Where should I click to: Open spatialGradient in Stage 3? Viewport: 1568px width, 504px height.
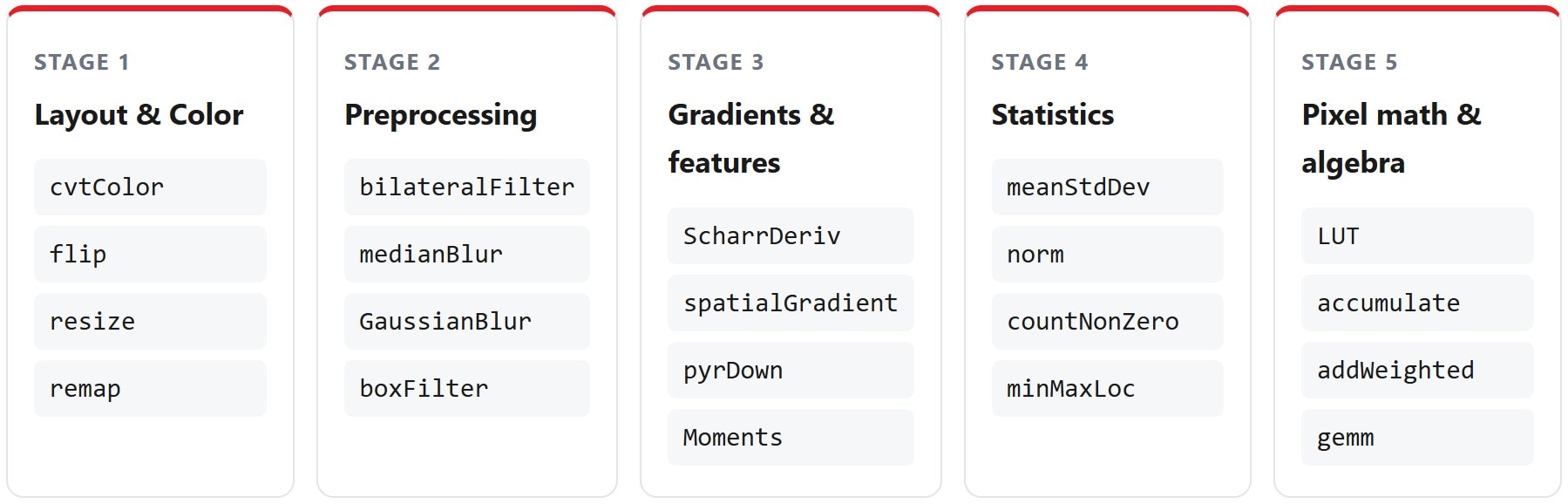pyautogui.click(x=791, y=303)
